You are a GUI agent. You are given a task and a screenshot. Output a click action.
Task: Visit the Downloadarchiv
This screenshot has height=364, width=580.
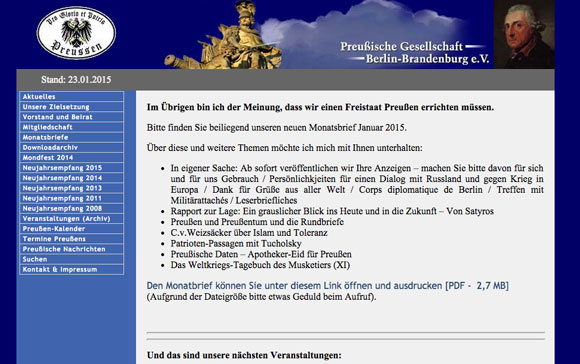[x=72, y=148]
